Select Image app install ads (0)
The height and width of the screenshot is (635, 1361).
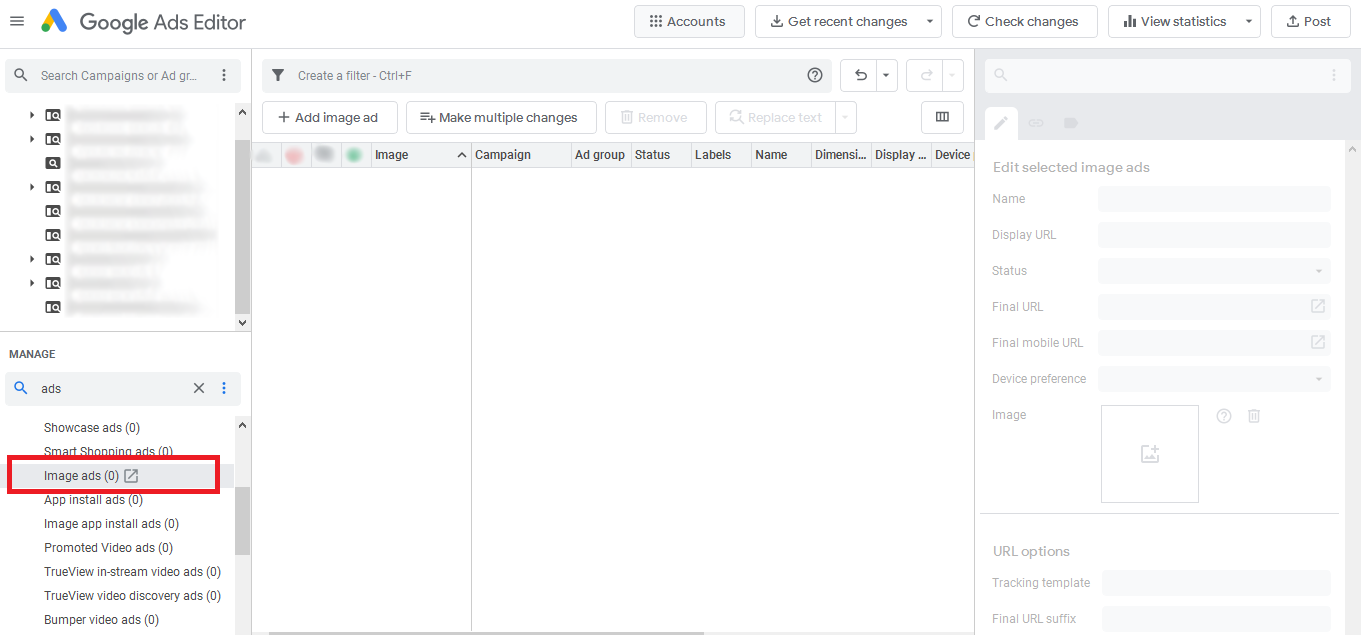(111, 524)
